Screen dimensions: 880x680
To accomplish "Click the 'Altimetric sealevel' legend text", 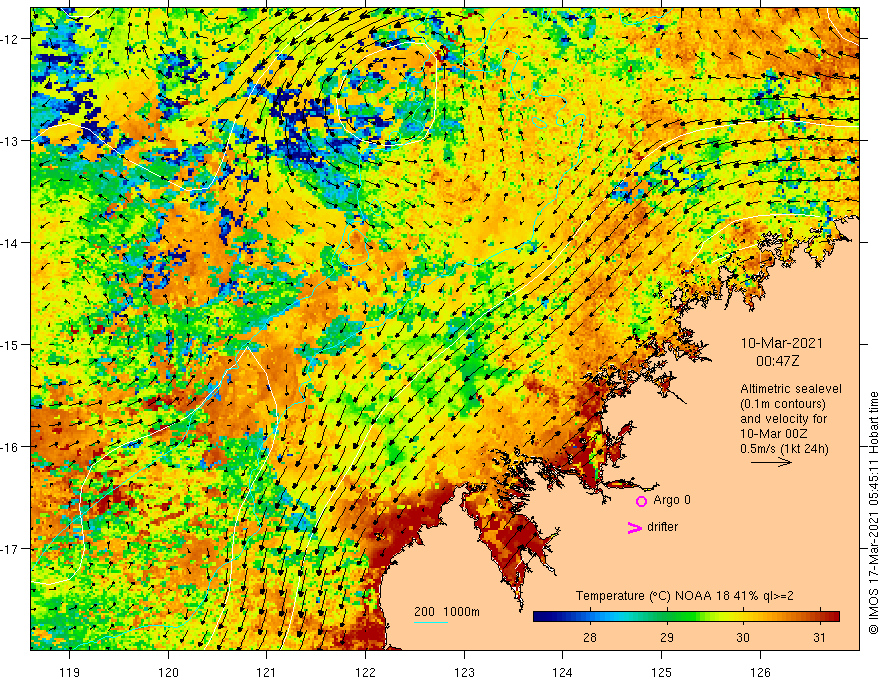I will click(791, 389).
